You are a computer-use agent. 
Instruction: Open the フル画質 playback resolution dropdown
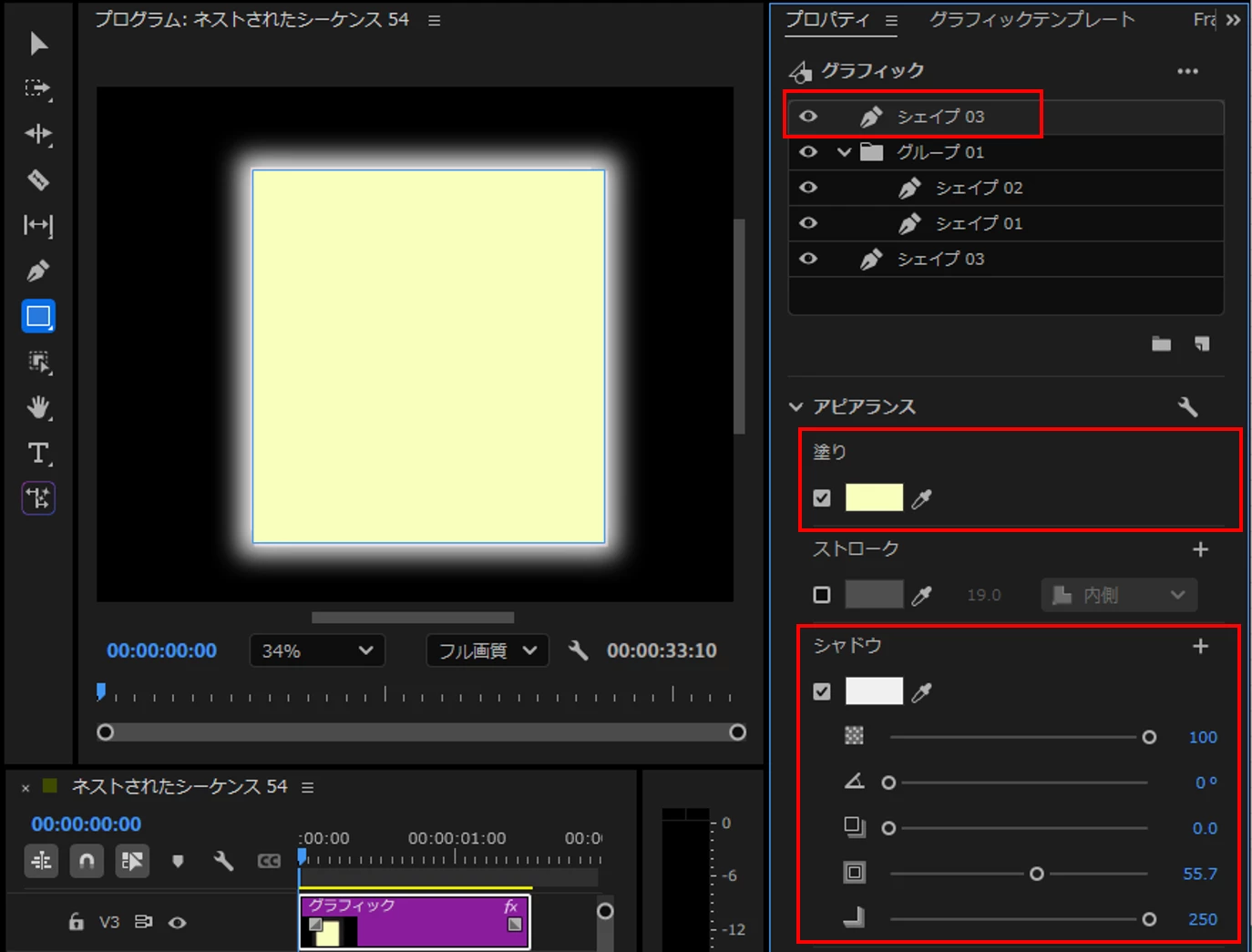[487, 650]
